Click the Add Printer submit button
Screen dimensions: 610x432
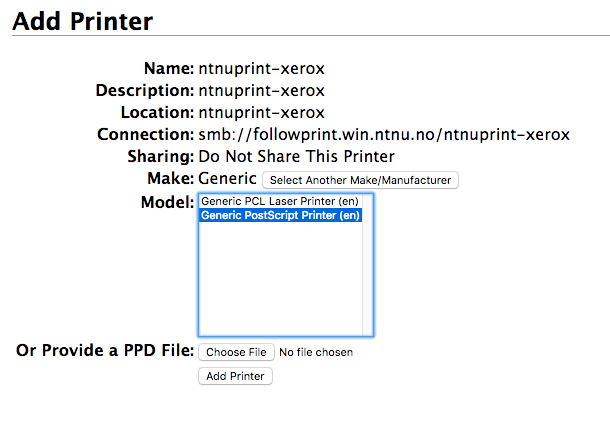[235, 376]
